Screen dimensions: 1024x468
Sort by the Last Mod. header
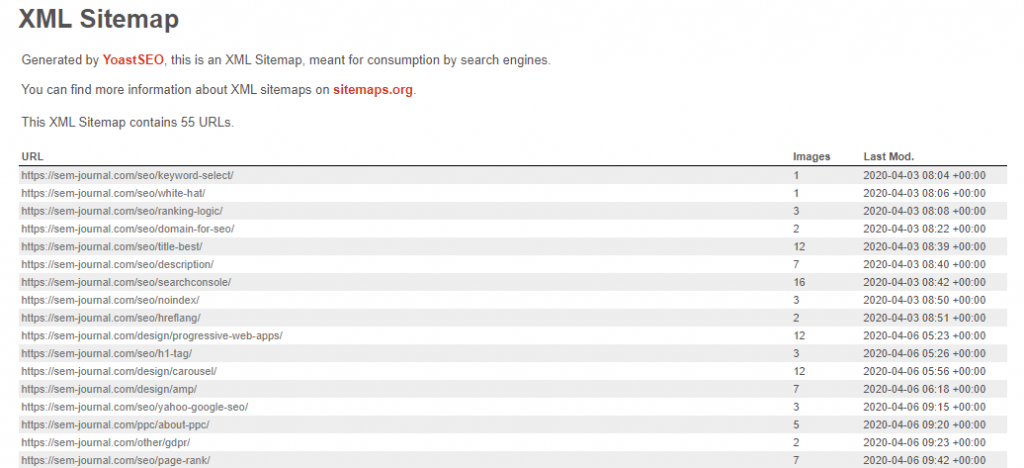(x=889, y=157)
